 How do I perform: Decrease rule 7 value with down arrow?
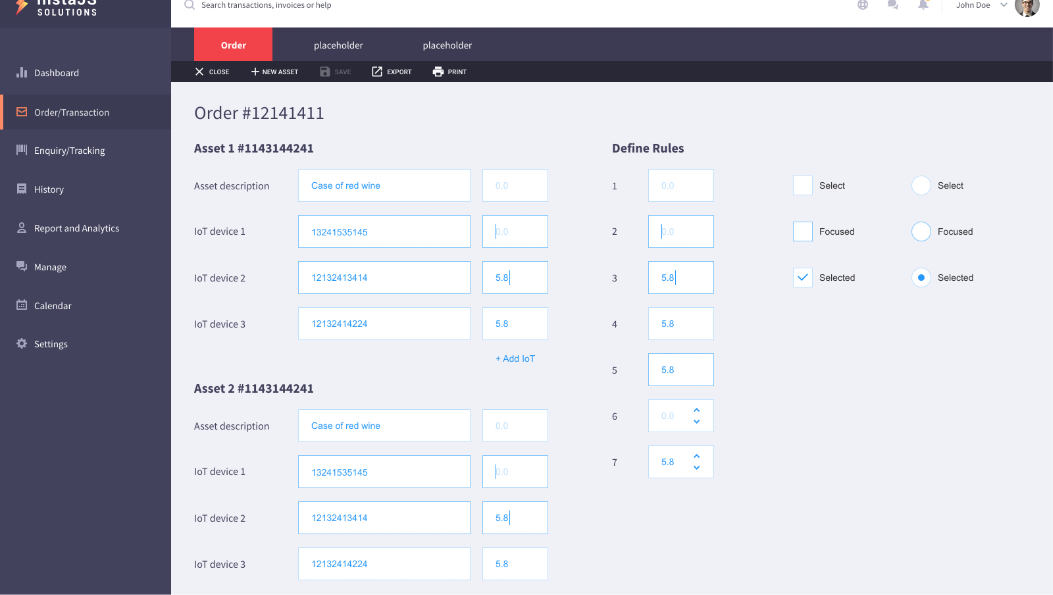point(697,468)
